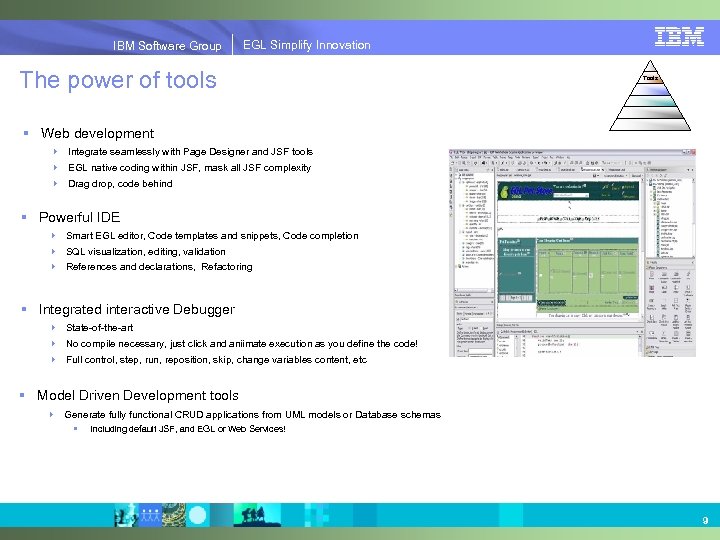Click the 'No compile necessary' bullet line
Viewport: 720px width, 540px height.
(x=242, y=343)
